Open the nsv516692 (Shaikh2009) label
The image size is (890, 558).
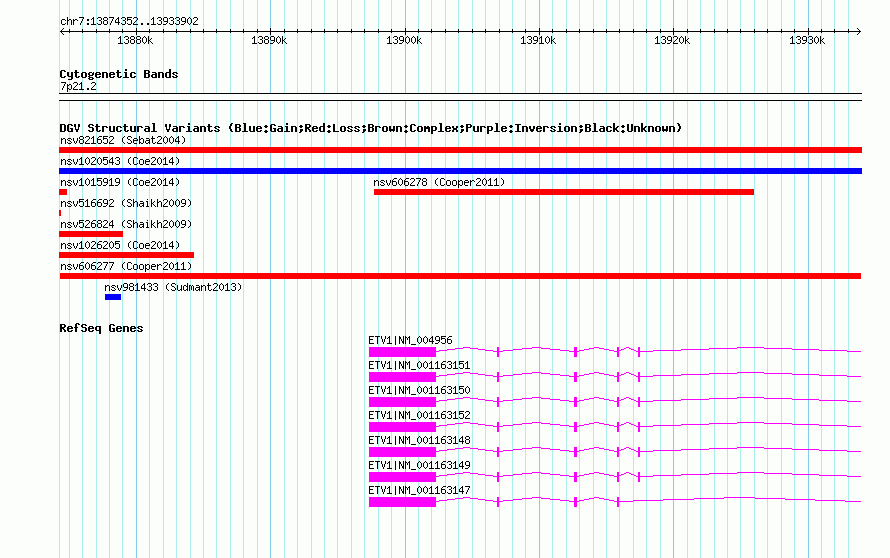point(126,203)
